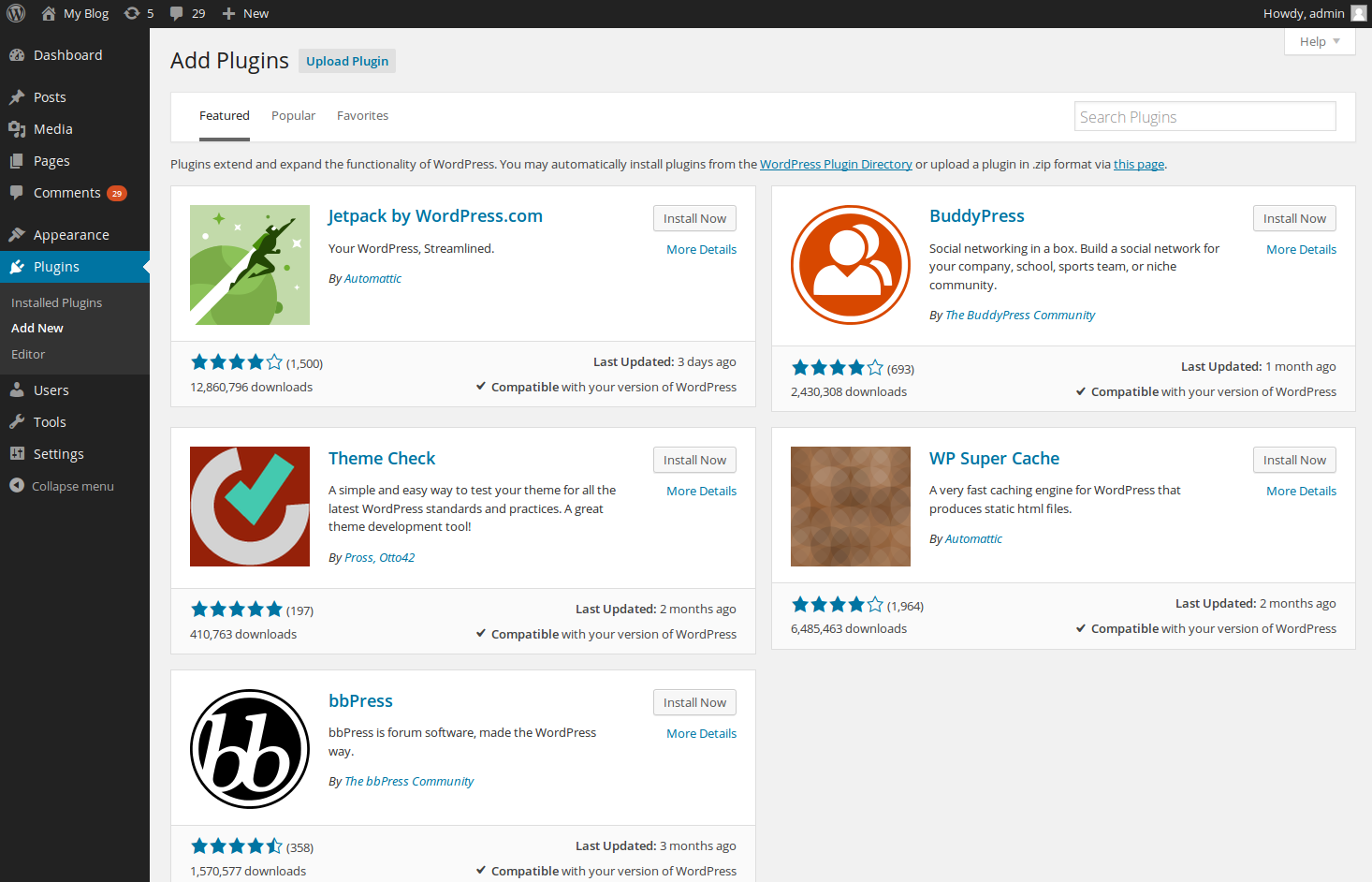Click the Jetpack plugin thumbnail
This screenshot has width=1372, height=882.
point(249,265)
